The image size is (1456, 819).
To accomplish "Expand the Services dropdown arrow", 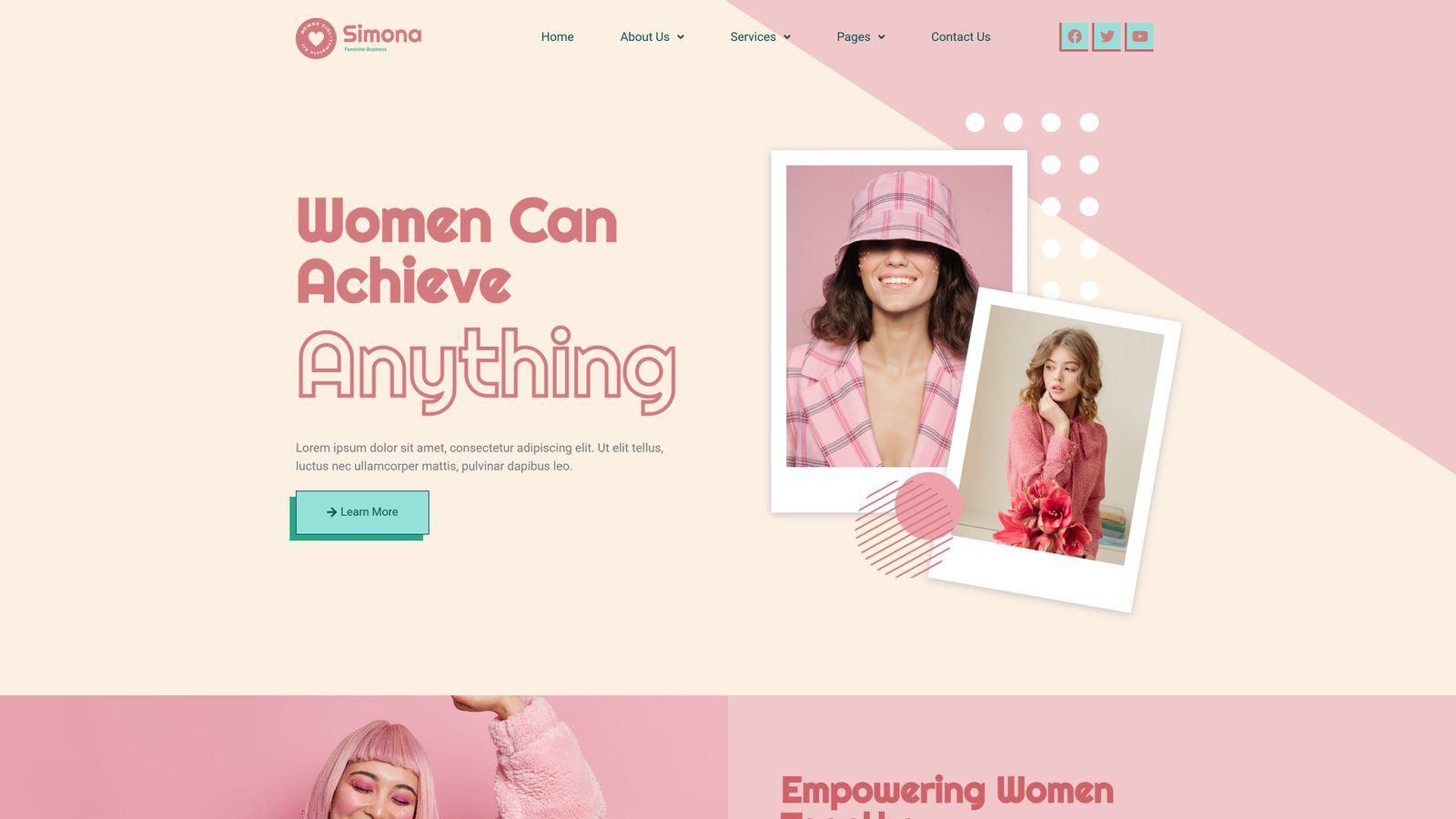I will tap(787, 37).
